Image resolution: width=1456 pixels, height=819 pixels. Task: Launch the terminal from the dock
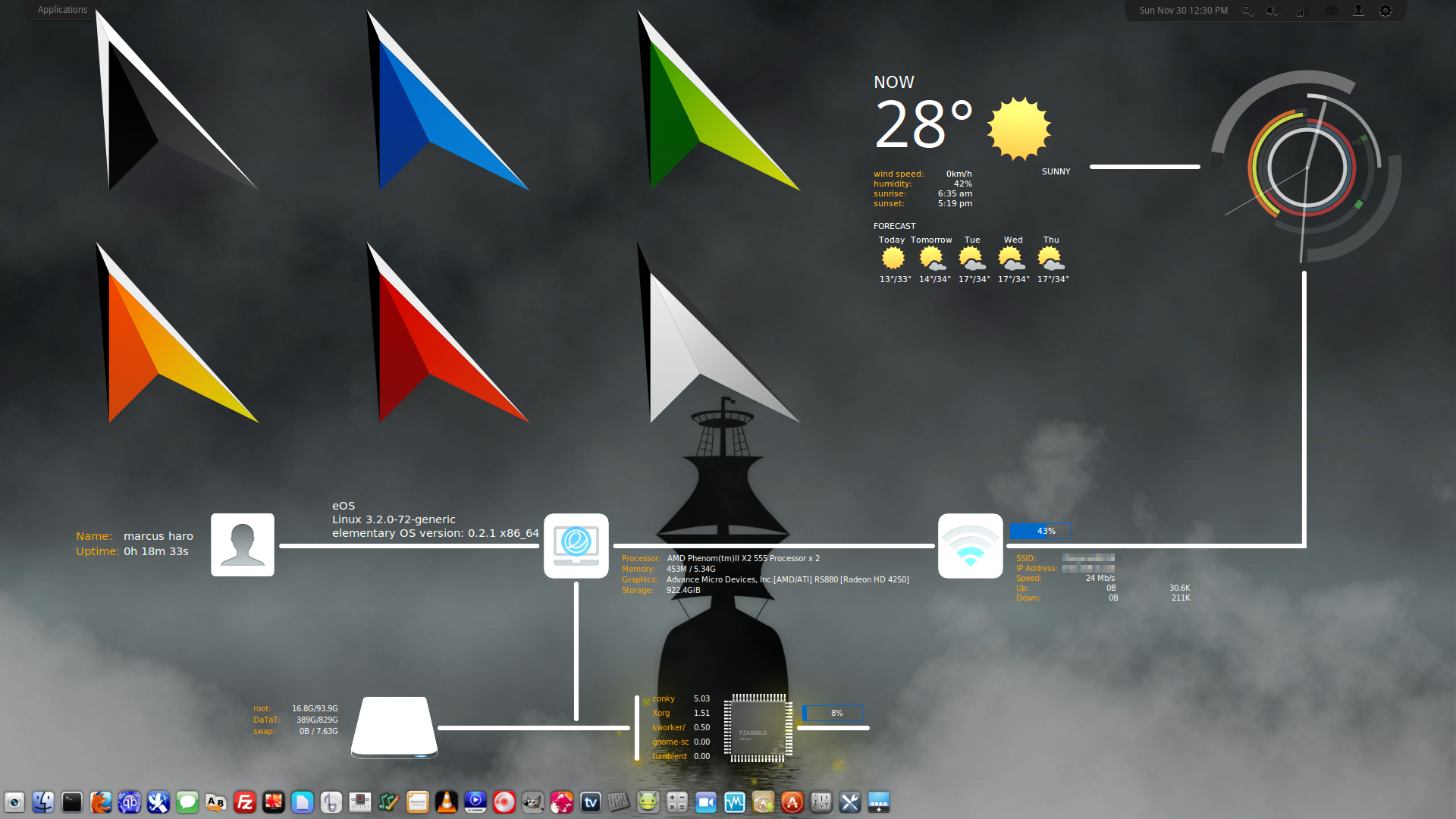click(72, 802)
